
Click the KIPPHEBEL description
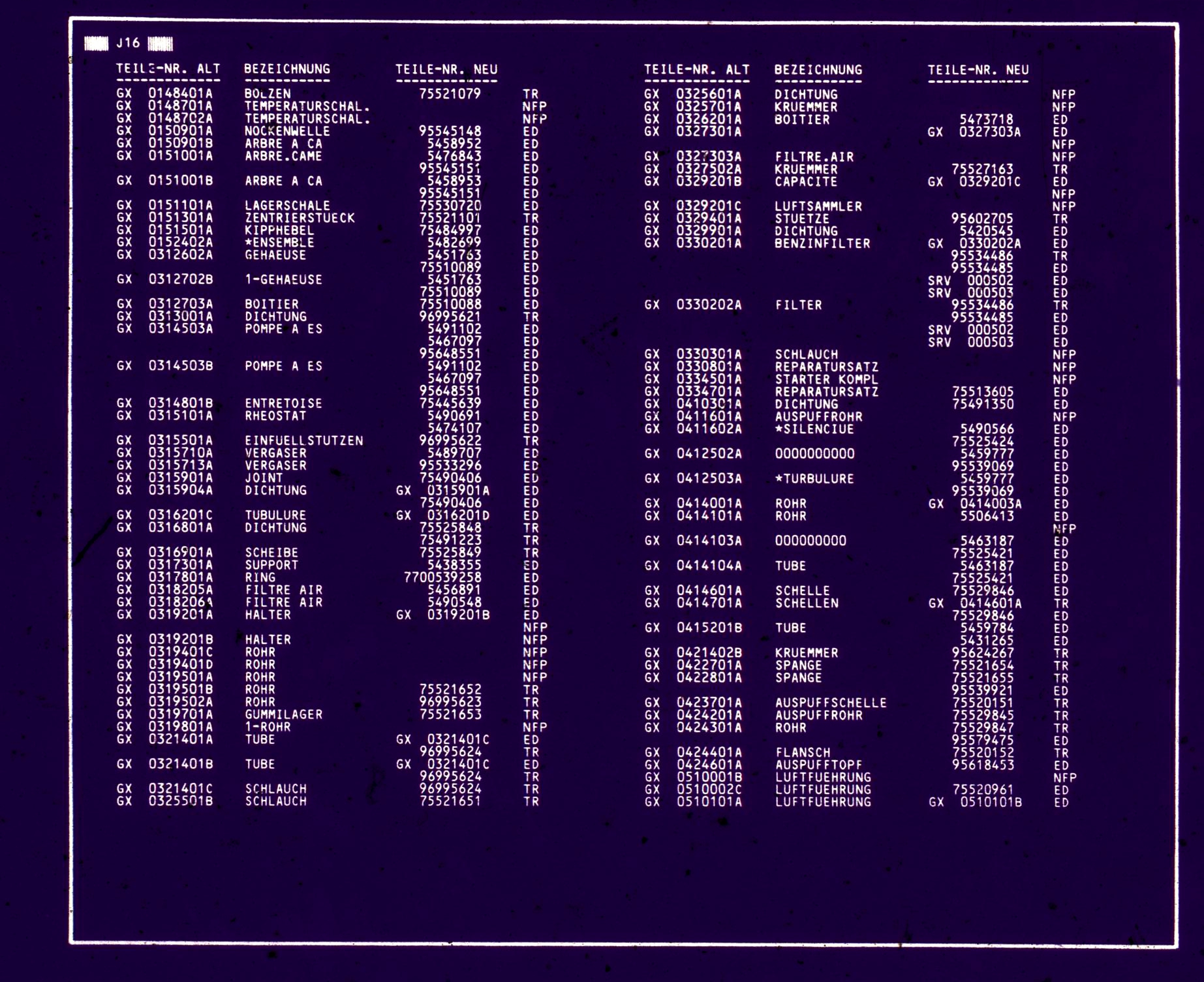pyautogui.click(x=279, y=230)
